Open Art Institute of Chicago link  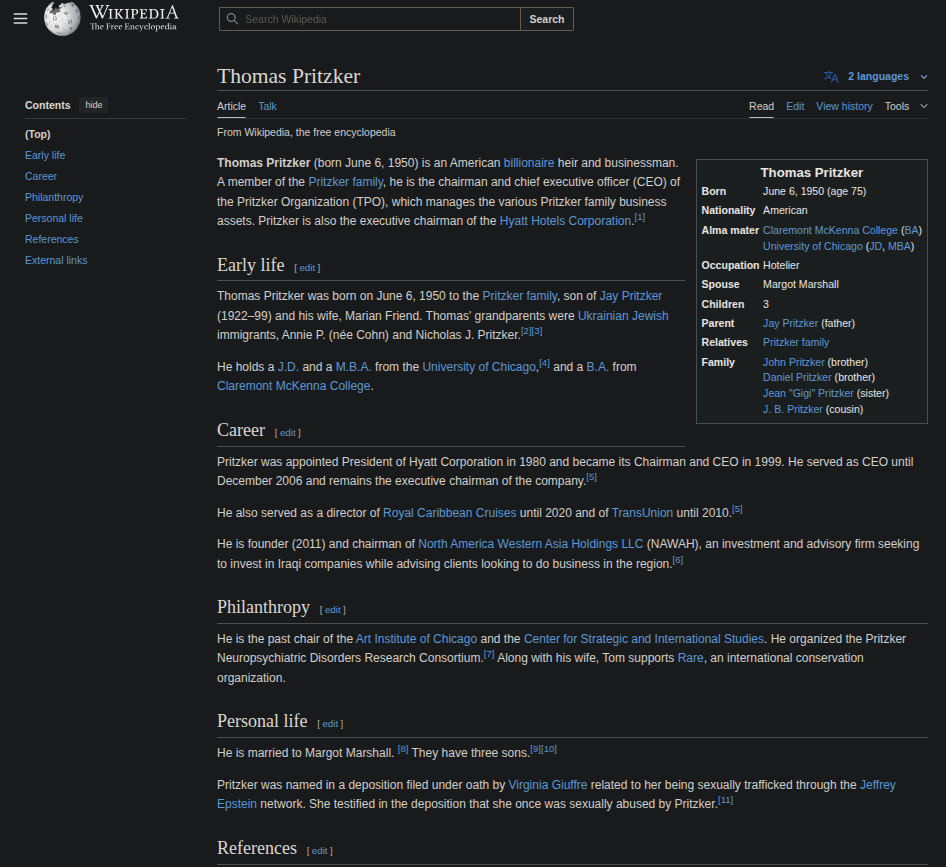416,638
